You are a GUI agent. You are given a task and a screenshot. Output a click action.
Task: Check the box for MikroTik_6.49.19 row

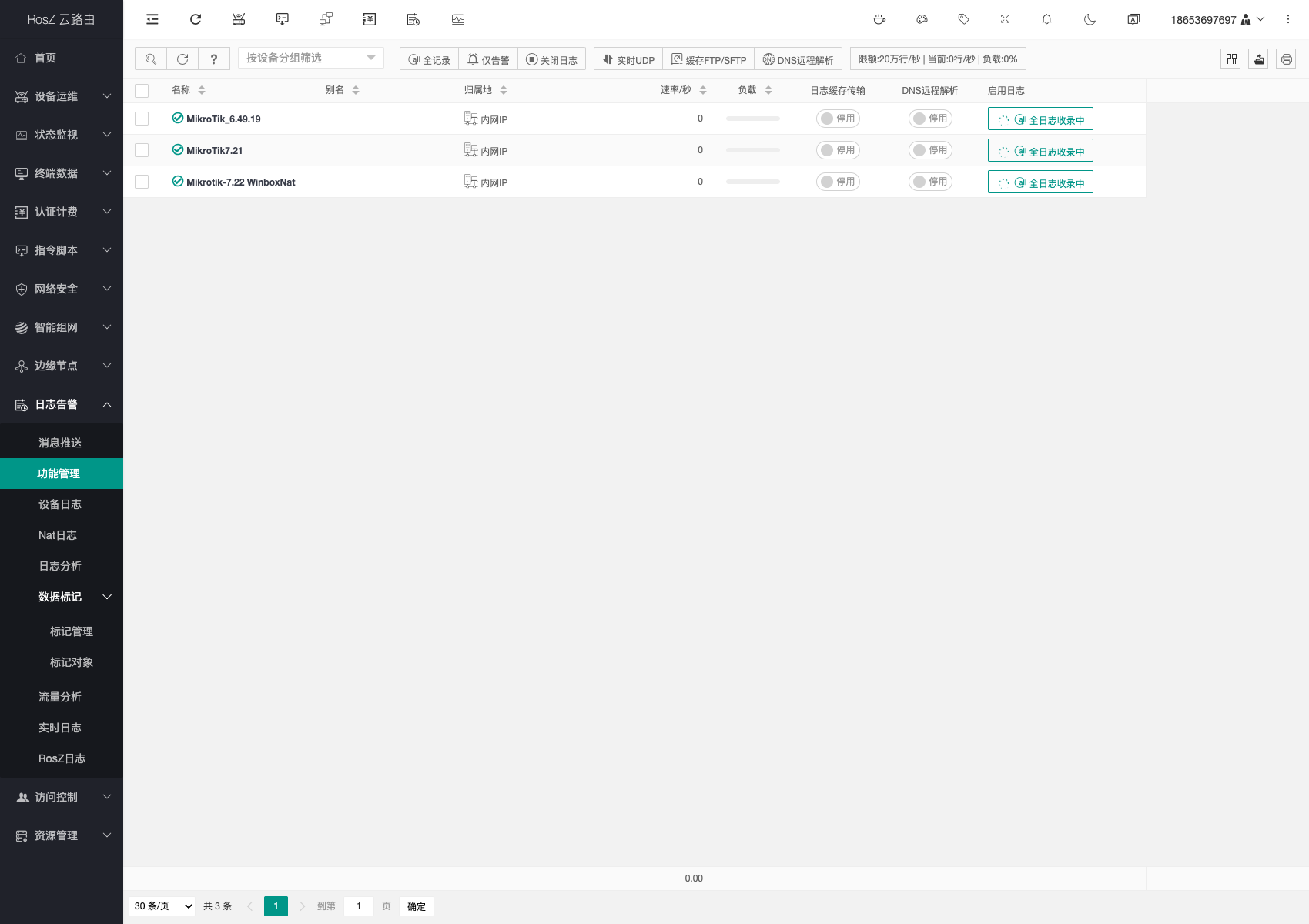pyautogui.click(x=142, y=119)
